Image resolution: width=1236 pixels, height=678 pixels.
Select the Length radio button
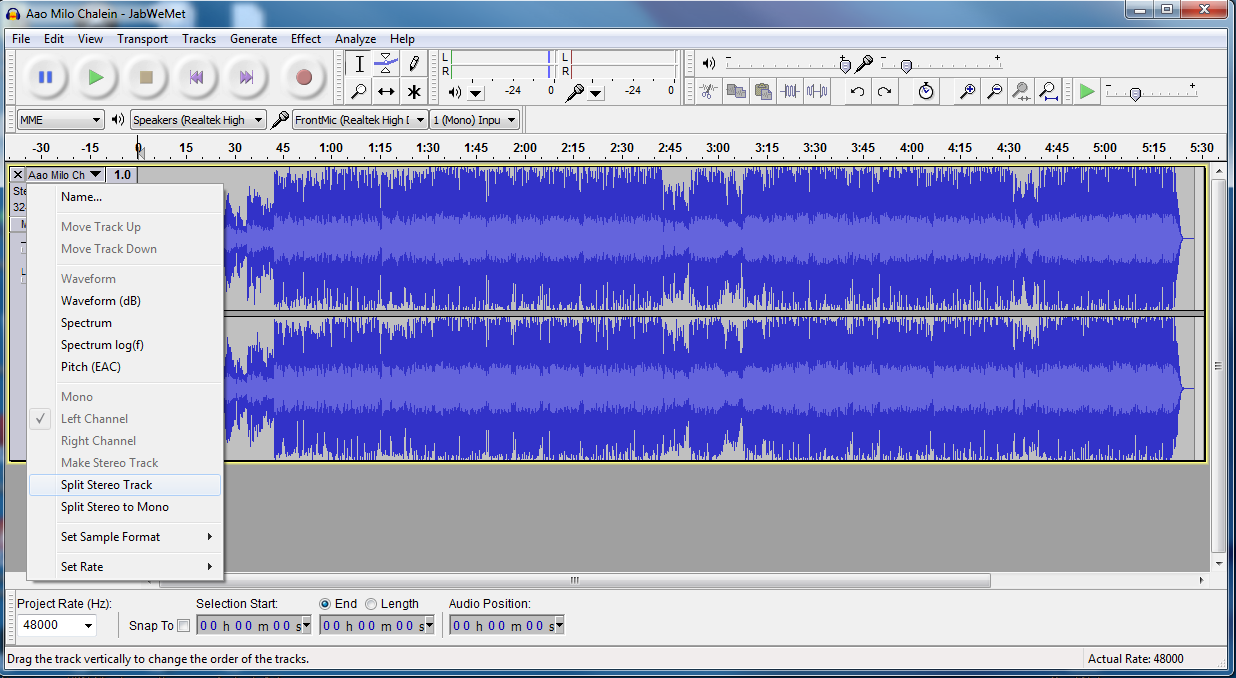click(x=371, y=603)
